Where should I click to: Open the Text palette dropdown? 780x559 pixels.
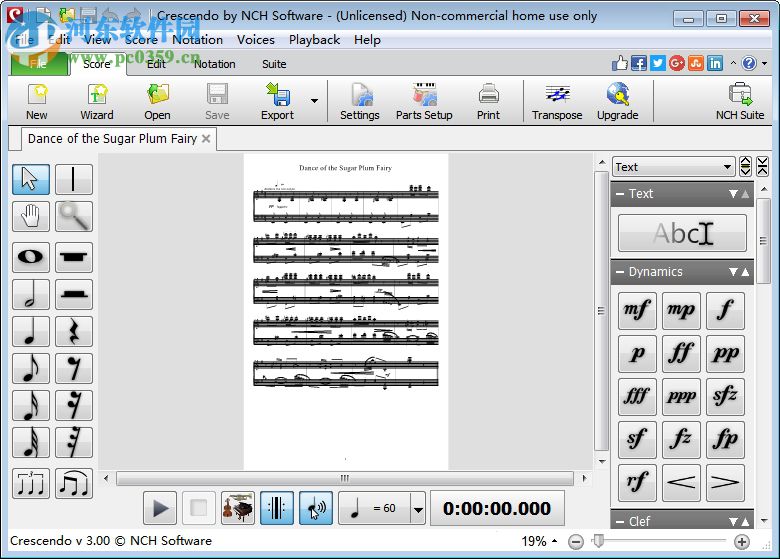click(x=674, y=167)
